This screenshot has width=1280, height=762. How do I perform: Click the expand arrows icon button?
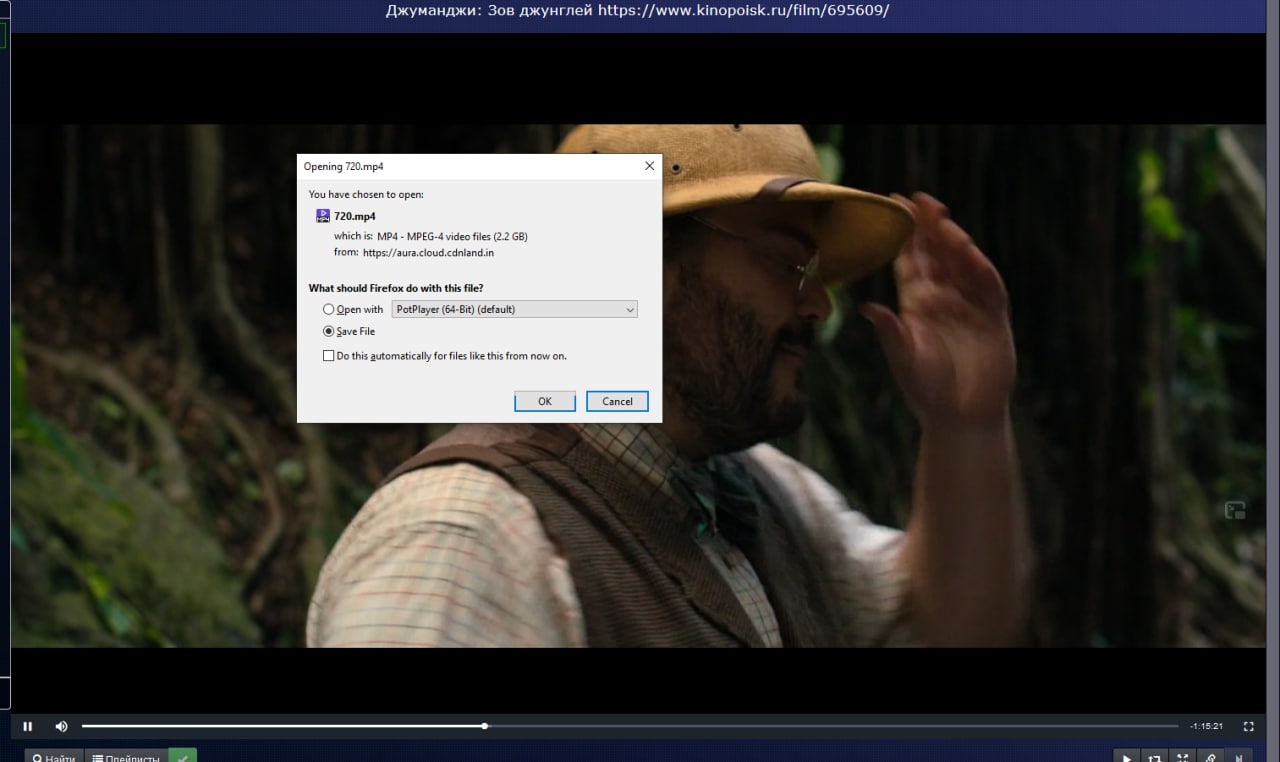click(x=1182, y=757)
